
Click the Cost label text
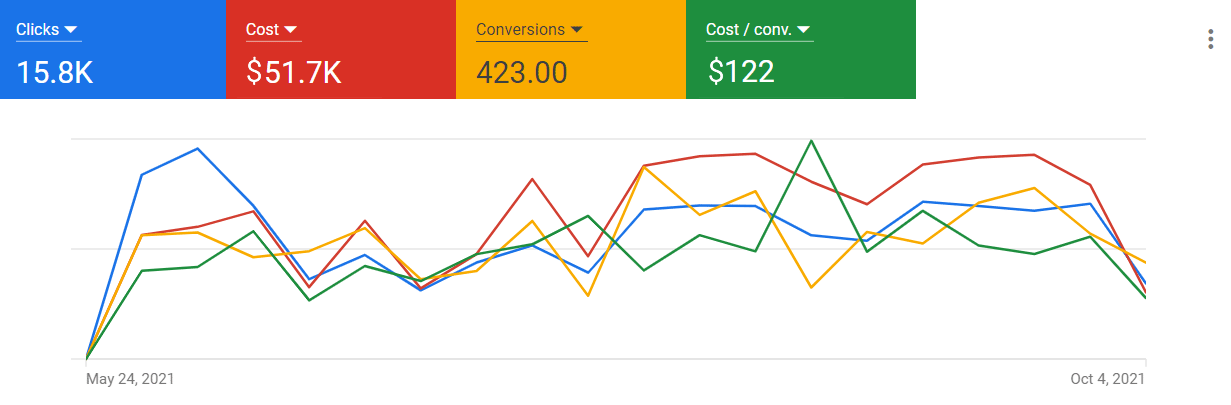point(262,29)
